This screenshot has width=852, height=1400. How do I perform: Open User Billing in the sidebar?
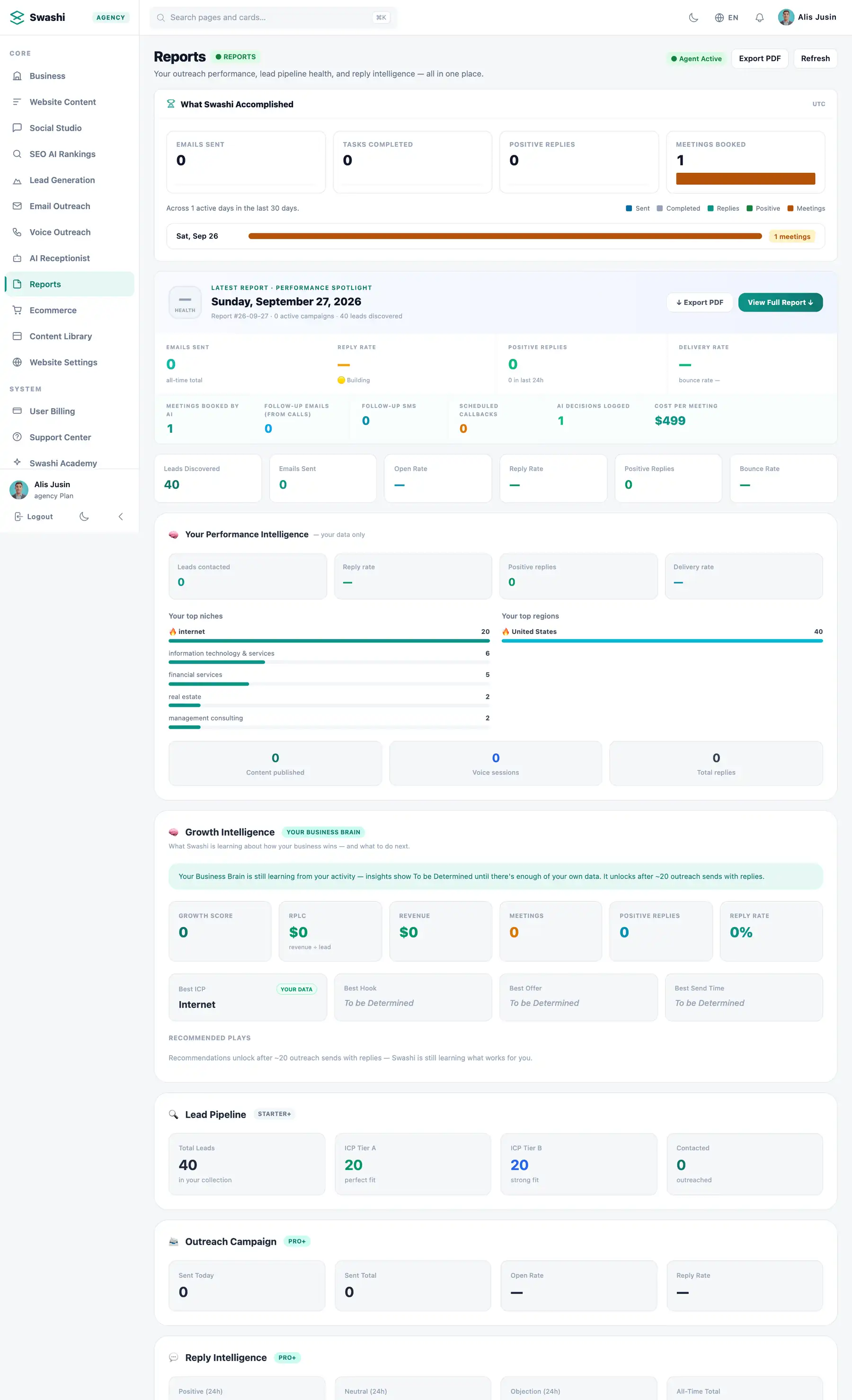point(69,411)
